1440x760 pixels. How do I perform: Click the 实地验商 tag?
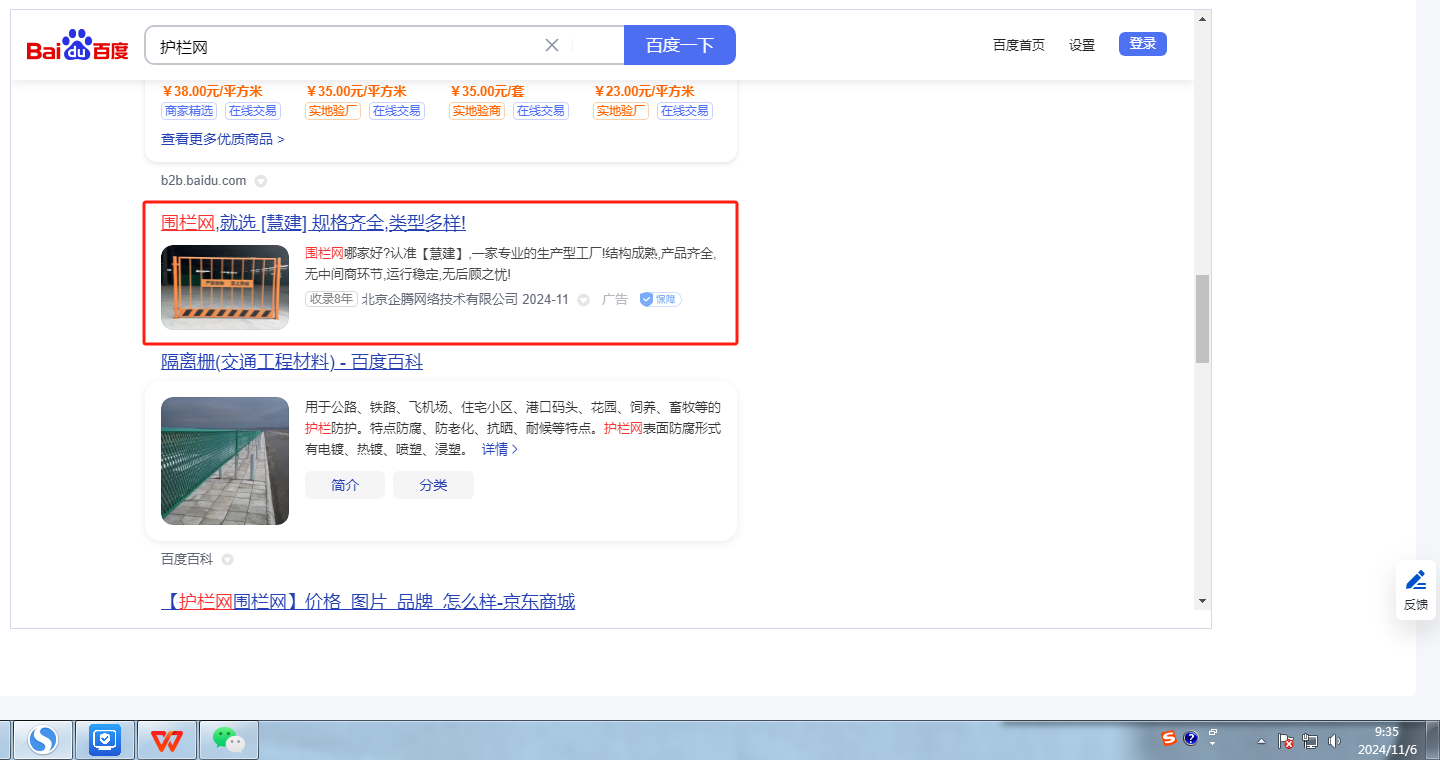coord(477,111)
